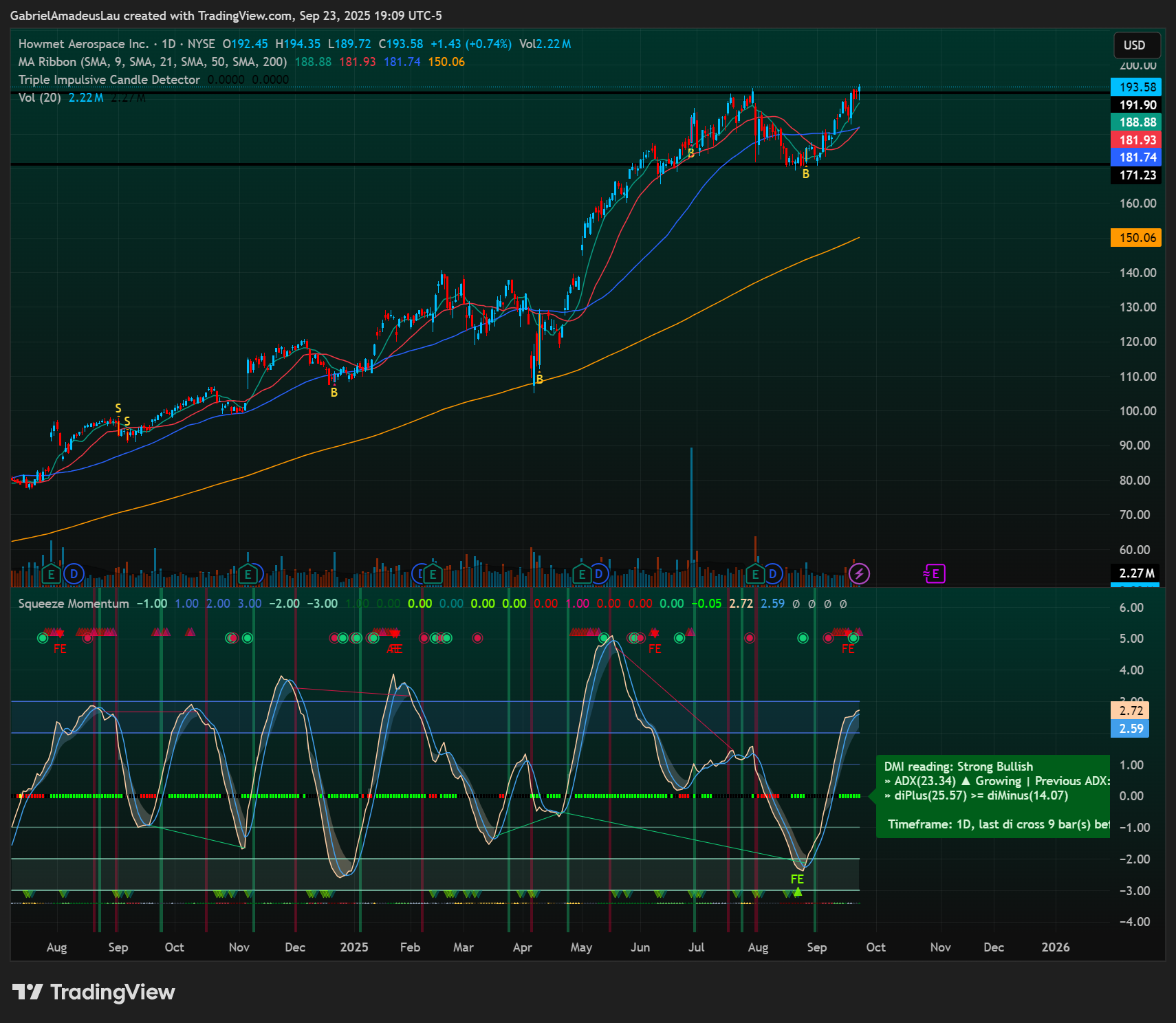
Task: Click the blue 181.74 SMA price label
Action: click(1136, 157)
